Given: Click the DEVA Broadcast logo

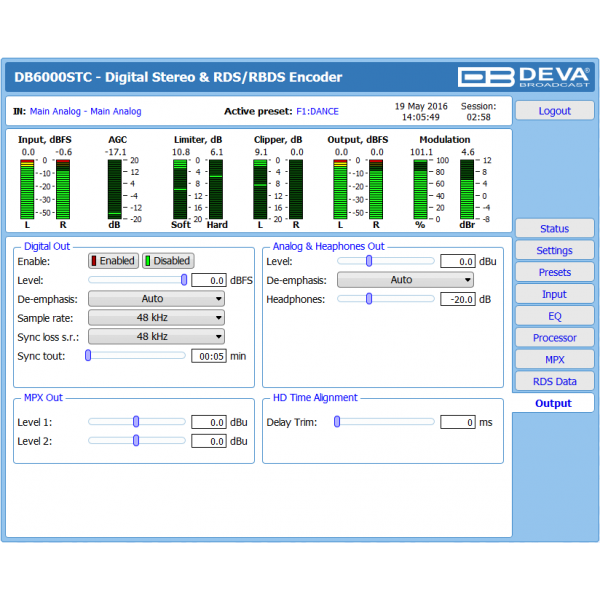Looking at the screenshot, I should (523, 77).
